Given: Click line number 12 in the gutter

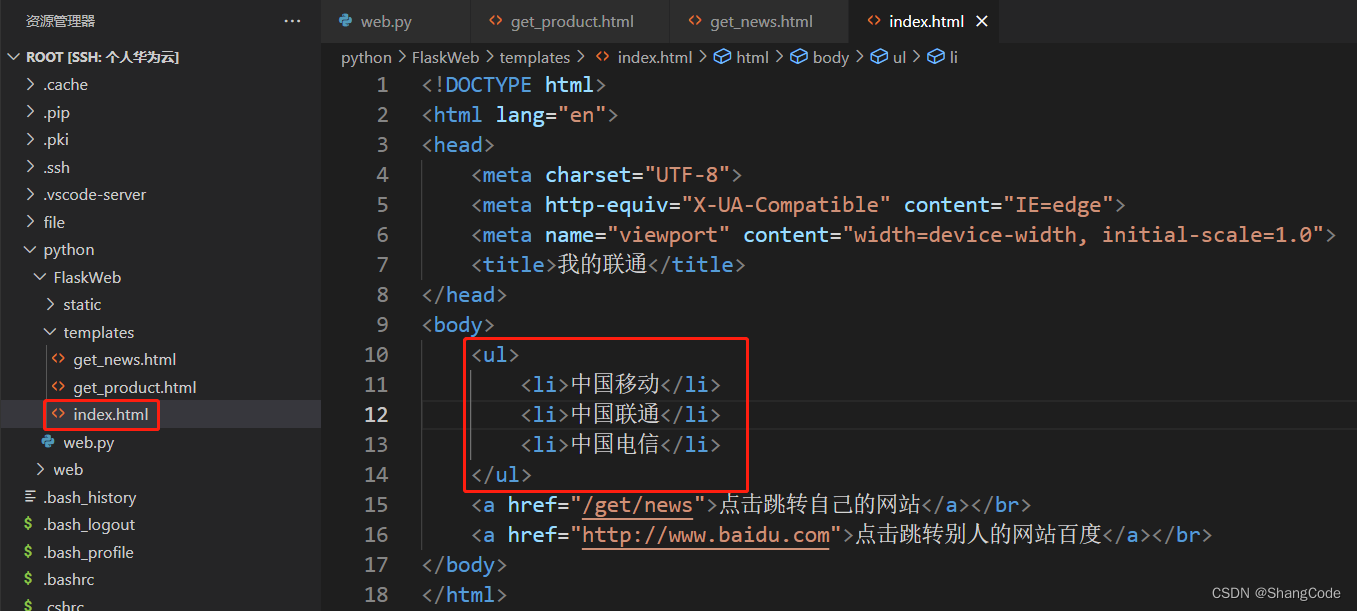Looking at the screenshot, I should point(376,414).
